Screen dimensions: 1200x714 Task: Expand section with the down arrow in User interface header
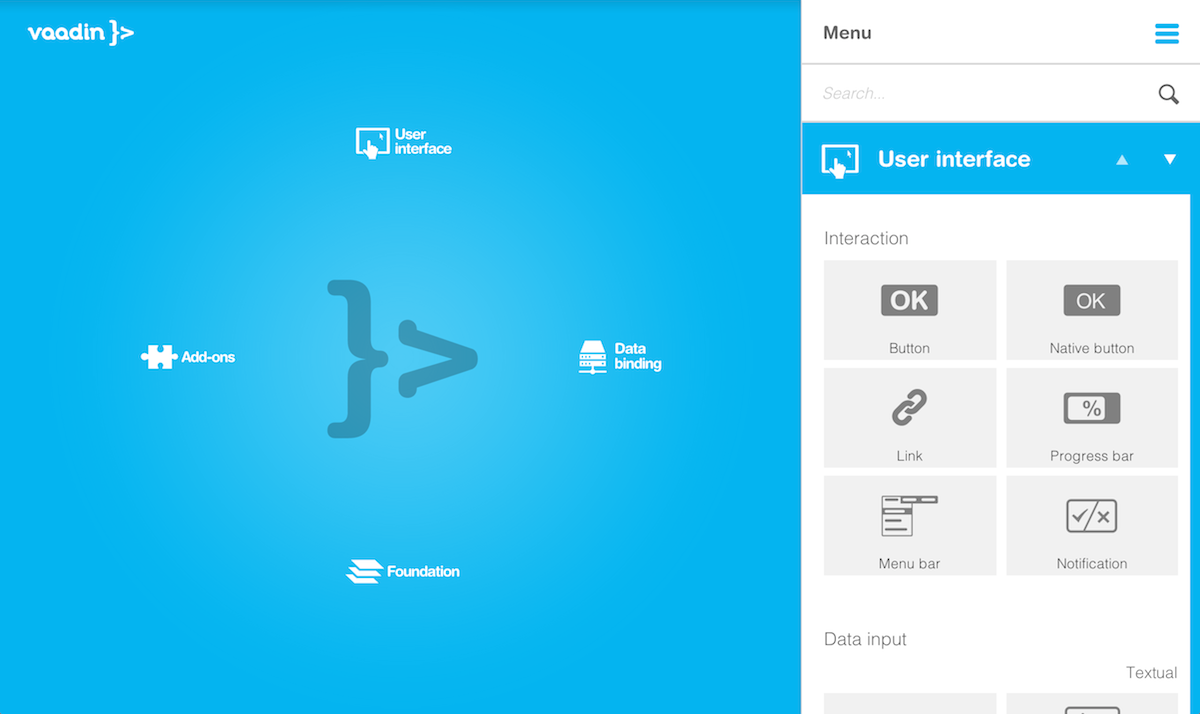(1170, 160)
